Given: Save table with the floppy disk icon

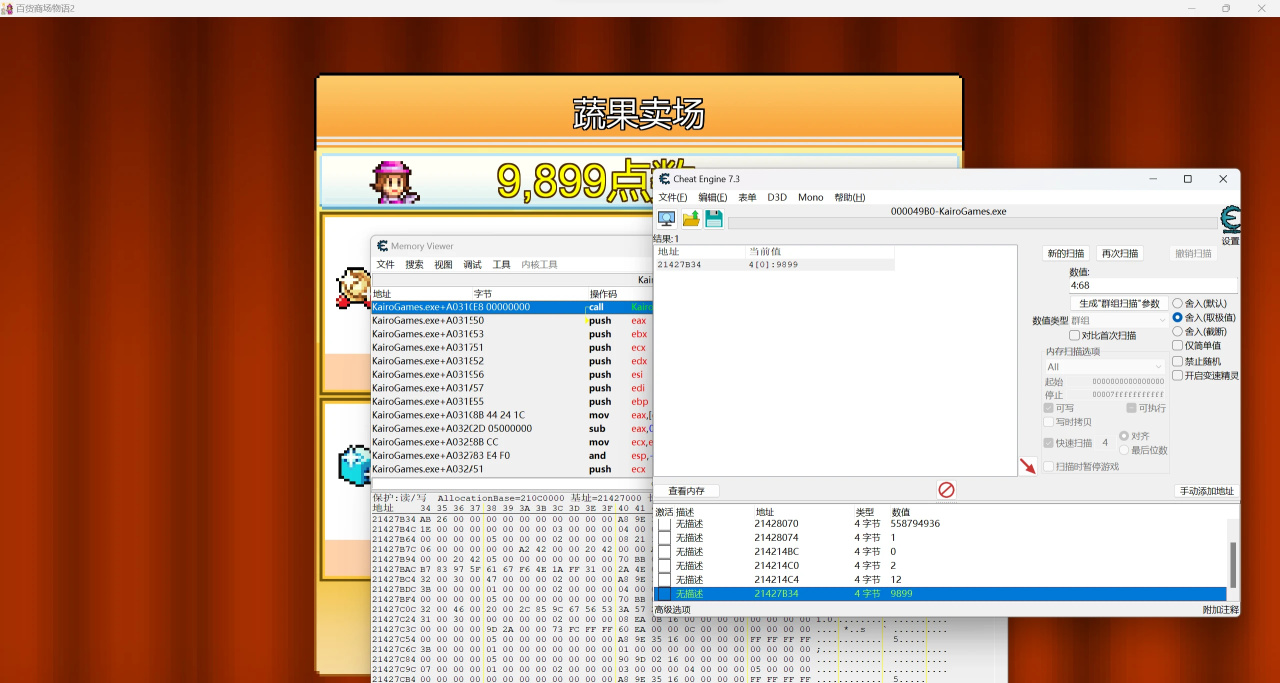Looking at the screenshot, I should click(x=714, y=219).
